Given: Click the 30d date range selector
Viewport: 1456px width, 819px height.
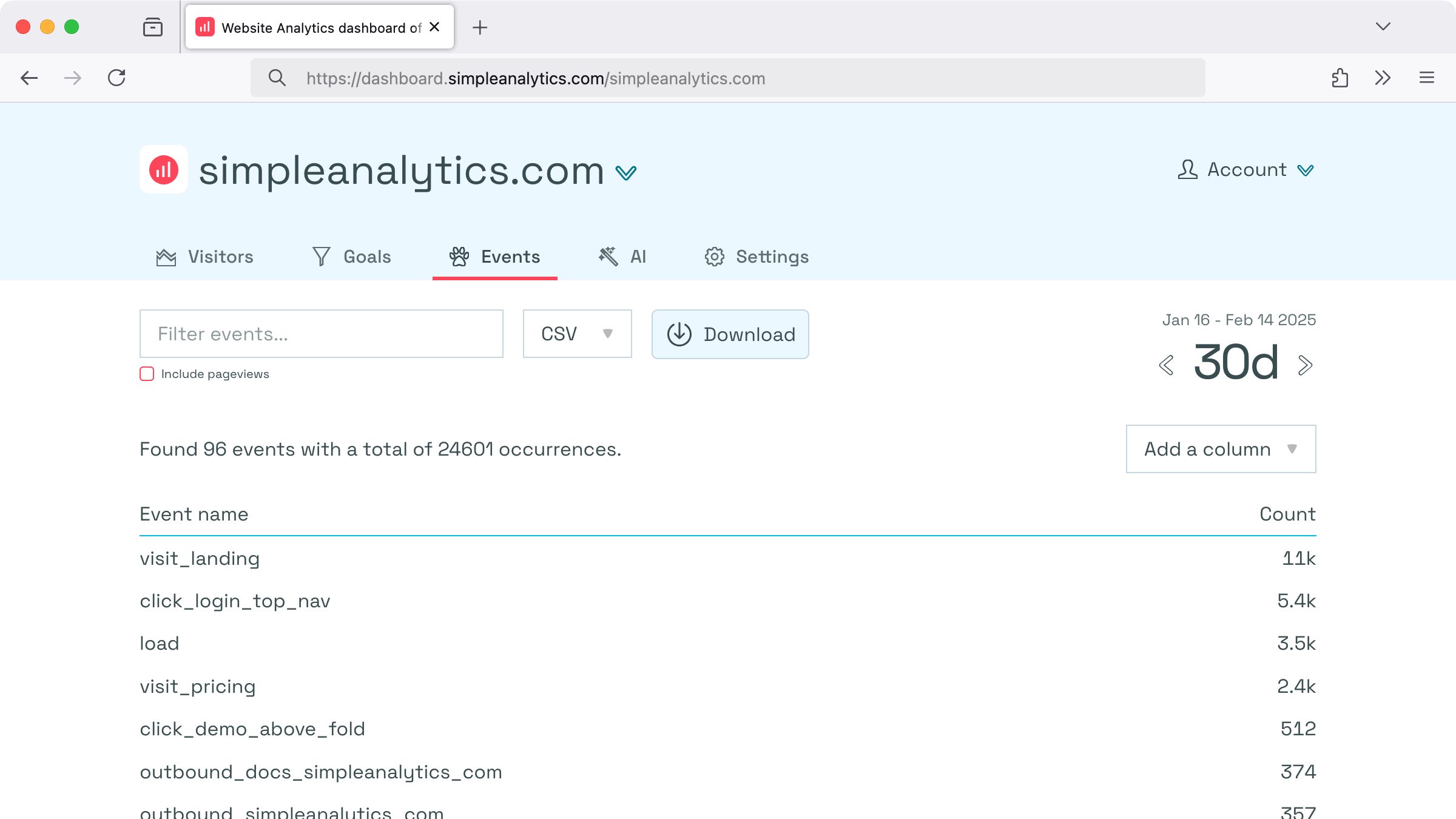Looking at the screenshot, I should pos(1236,362).
